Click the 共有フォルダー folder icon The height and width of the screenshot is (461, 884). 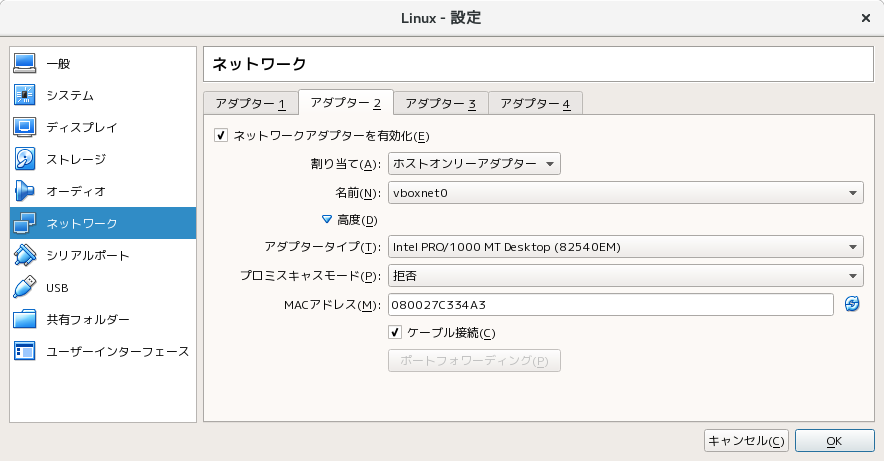click(x=25, y=320)
